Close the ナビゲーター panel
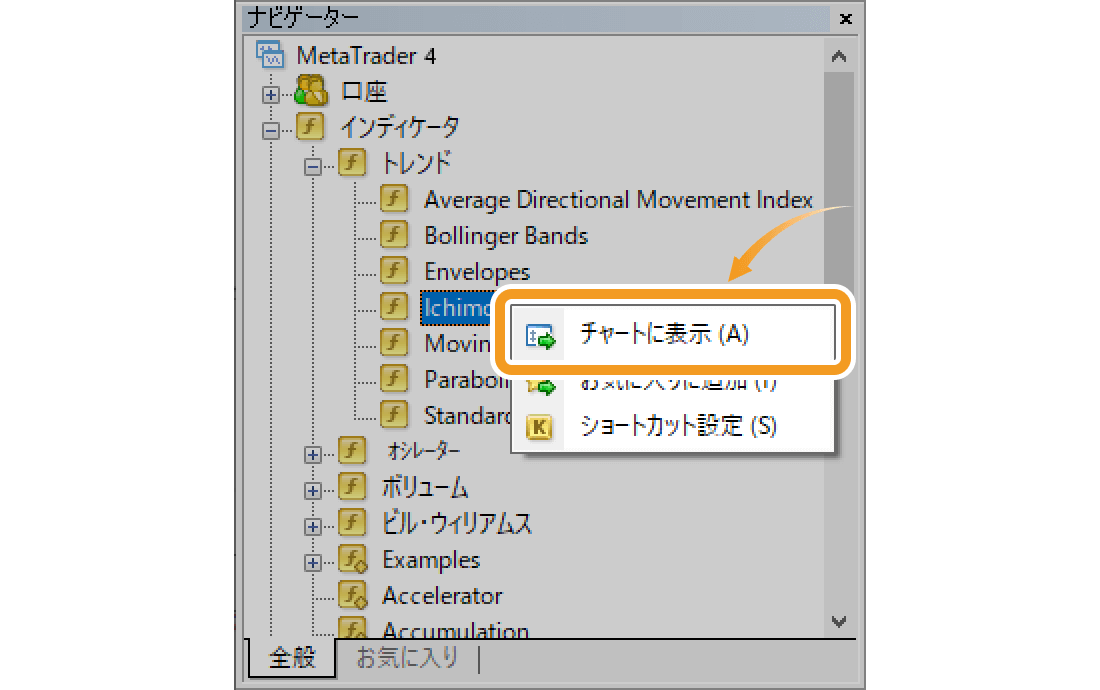Screen dimensions: 1100x690 pyautogui.click(x=845, y=19)
